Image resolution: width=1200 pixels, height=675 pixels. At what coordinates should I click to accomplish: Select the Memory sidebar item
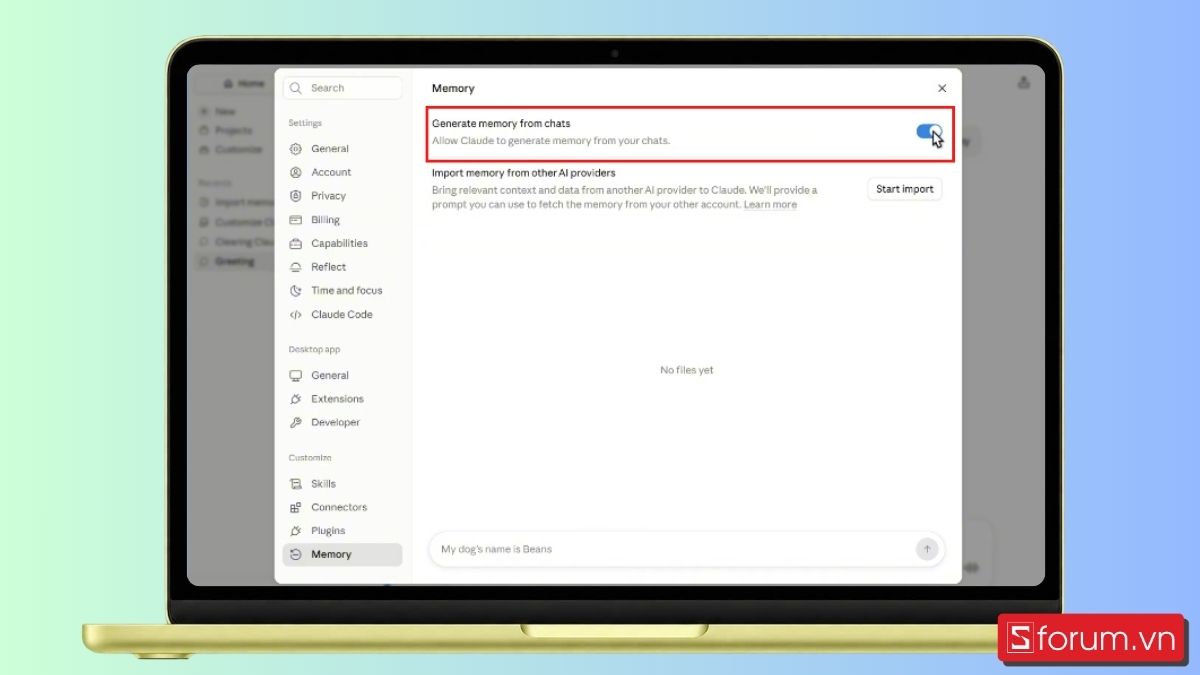click(342, 555)
